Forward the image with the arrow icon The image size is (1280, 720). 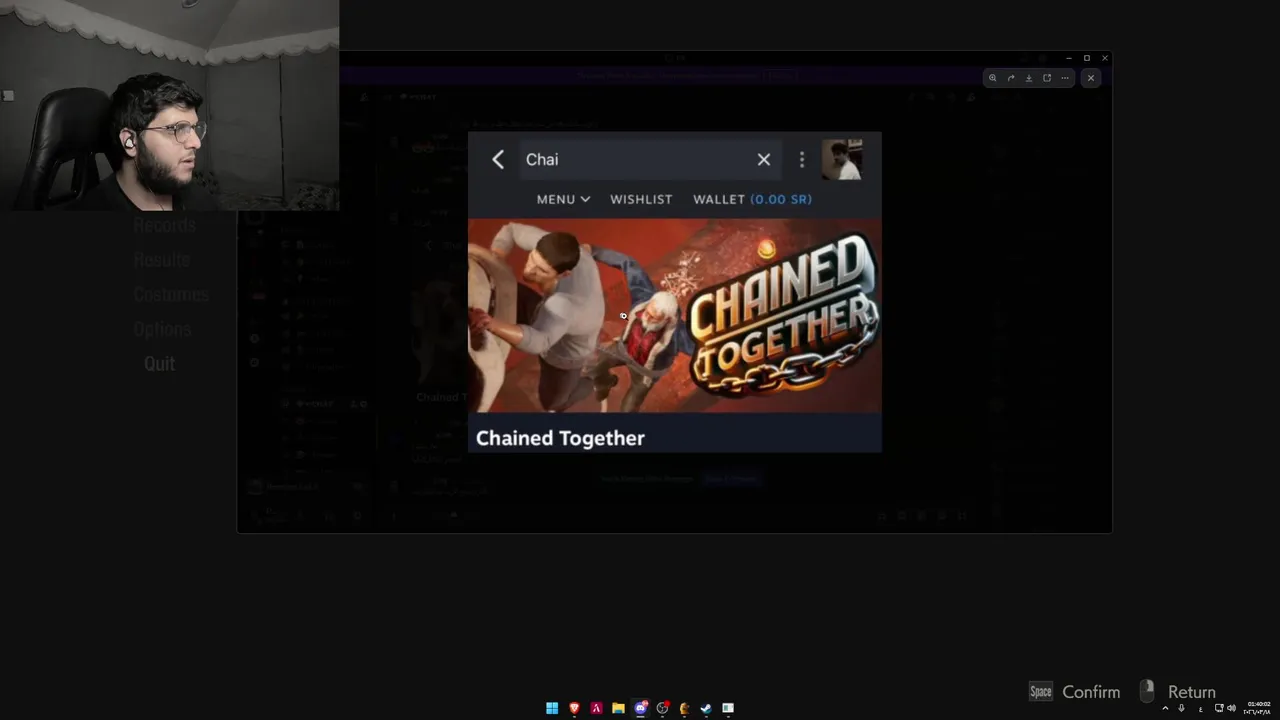[x=1010, y=78]
